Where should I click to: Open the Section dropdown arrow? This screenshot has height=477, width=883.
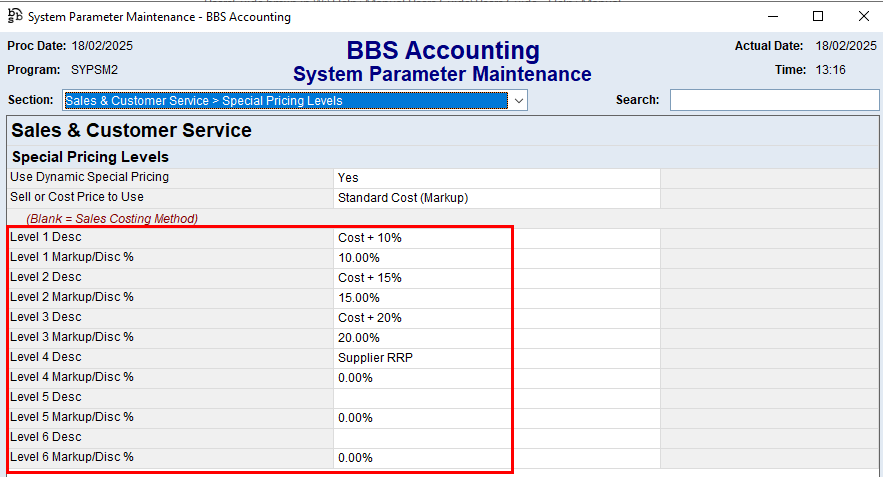(518, 101)
